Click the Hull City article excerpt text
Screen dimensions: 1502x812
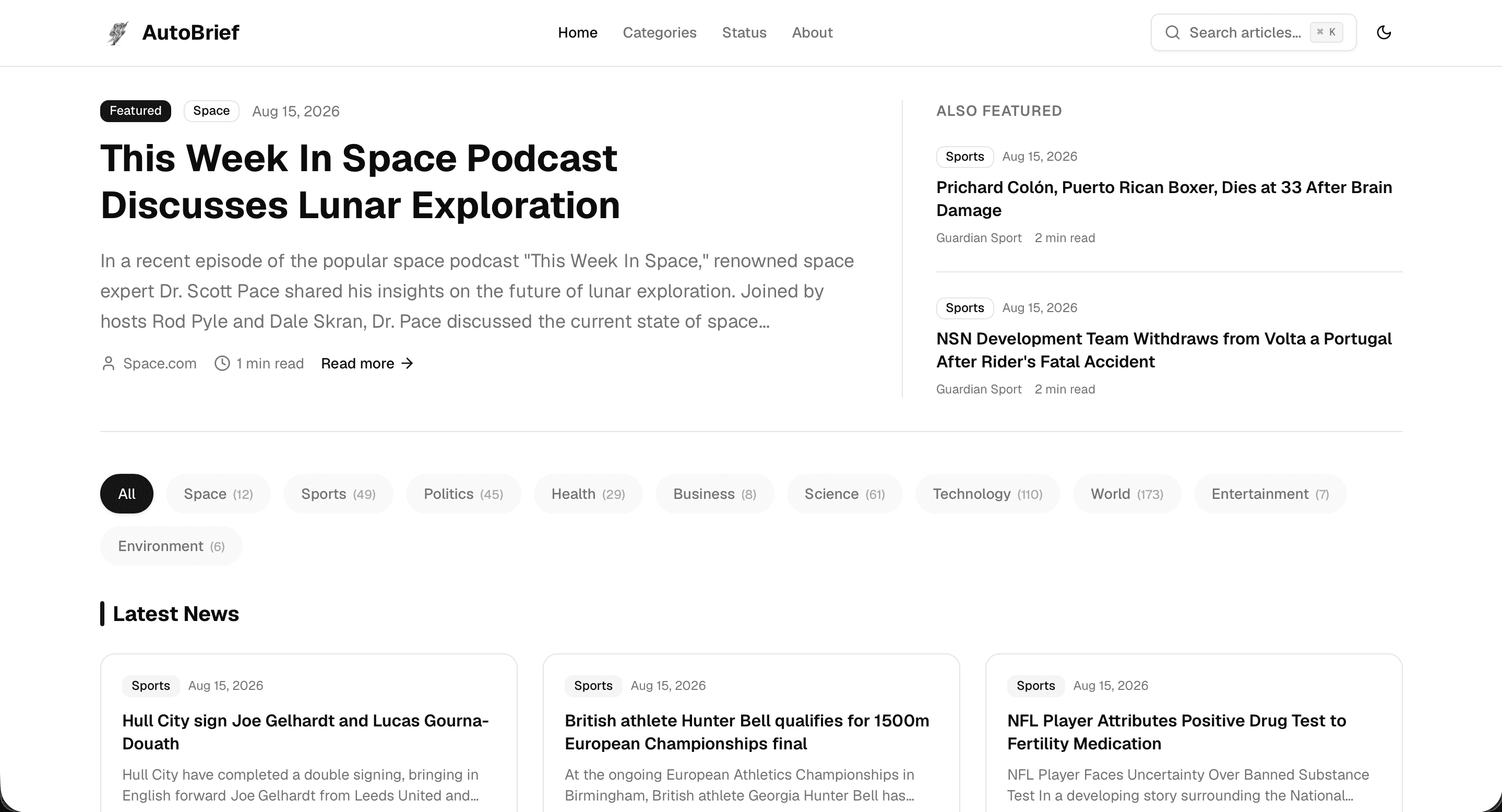coord(300,785)
